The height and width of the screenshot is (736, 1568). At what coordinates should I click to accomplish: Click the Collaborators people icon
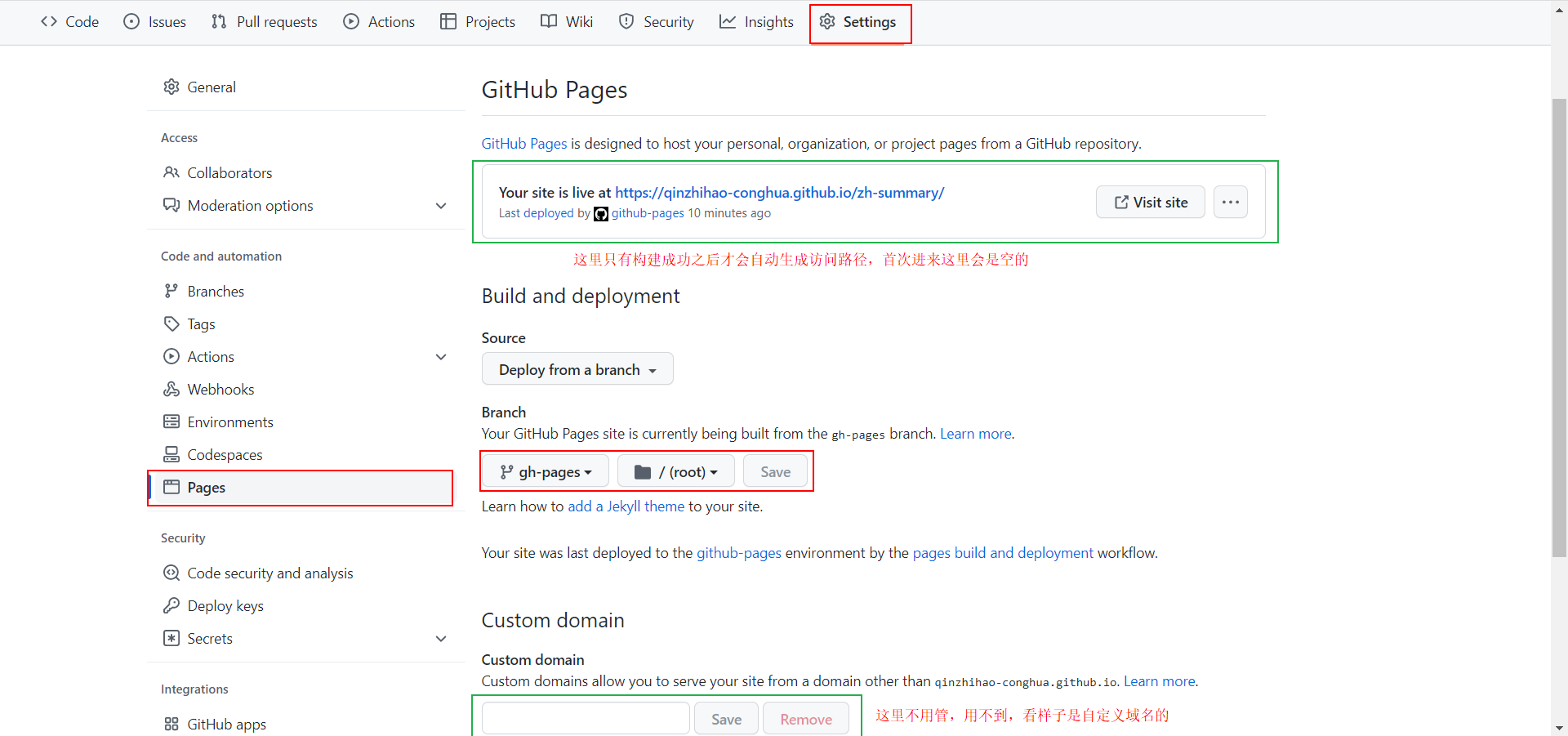point(171,172)
